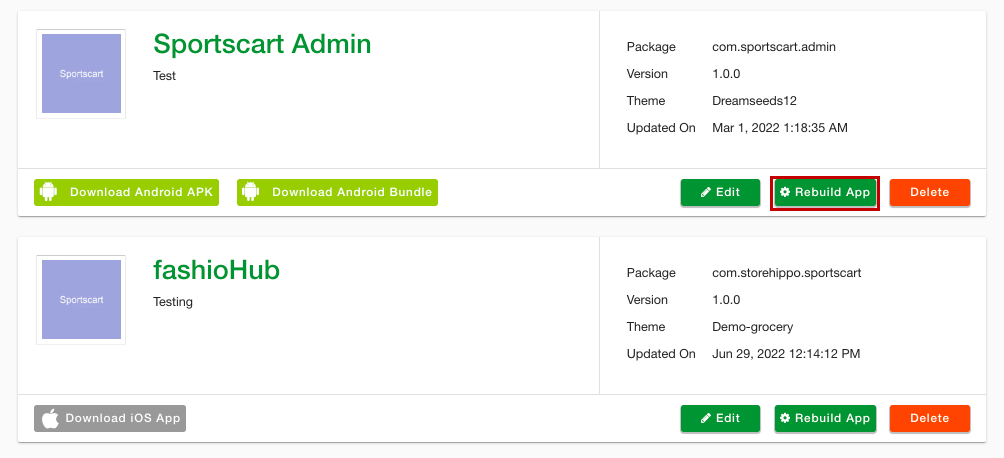Click the Dreamseeds12 theme value
Image resolution: width=1004 pixels, height=458 pixels.
point(754,101)
